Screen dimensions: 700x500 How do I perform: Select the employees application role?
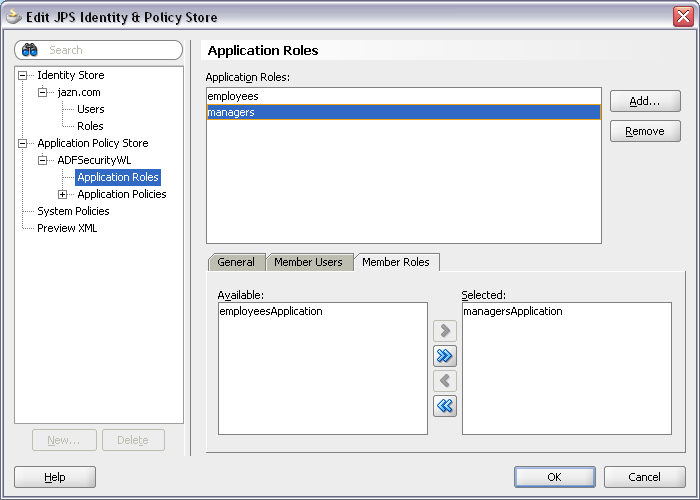[404, 96]
